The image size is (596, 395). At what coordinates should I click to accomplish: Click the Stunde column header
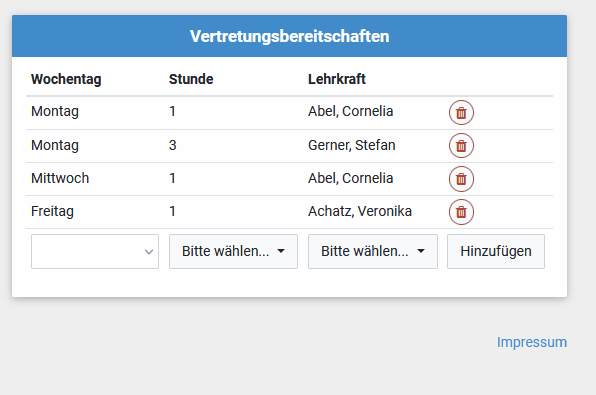pyautogui.click(x=191, y=79)
